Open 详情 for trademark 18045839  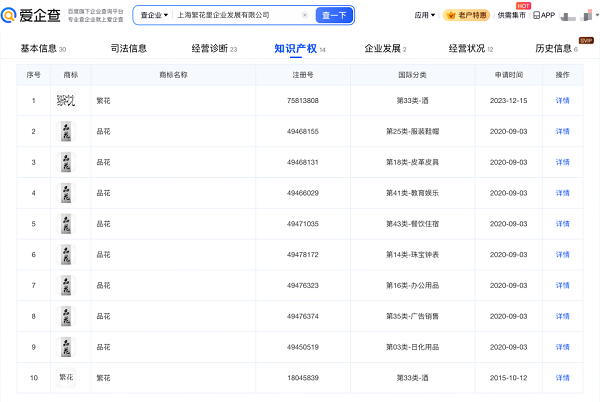coord(562,378)
